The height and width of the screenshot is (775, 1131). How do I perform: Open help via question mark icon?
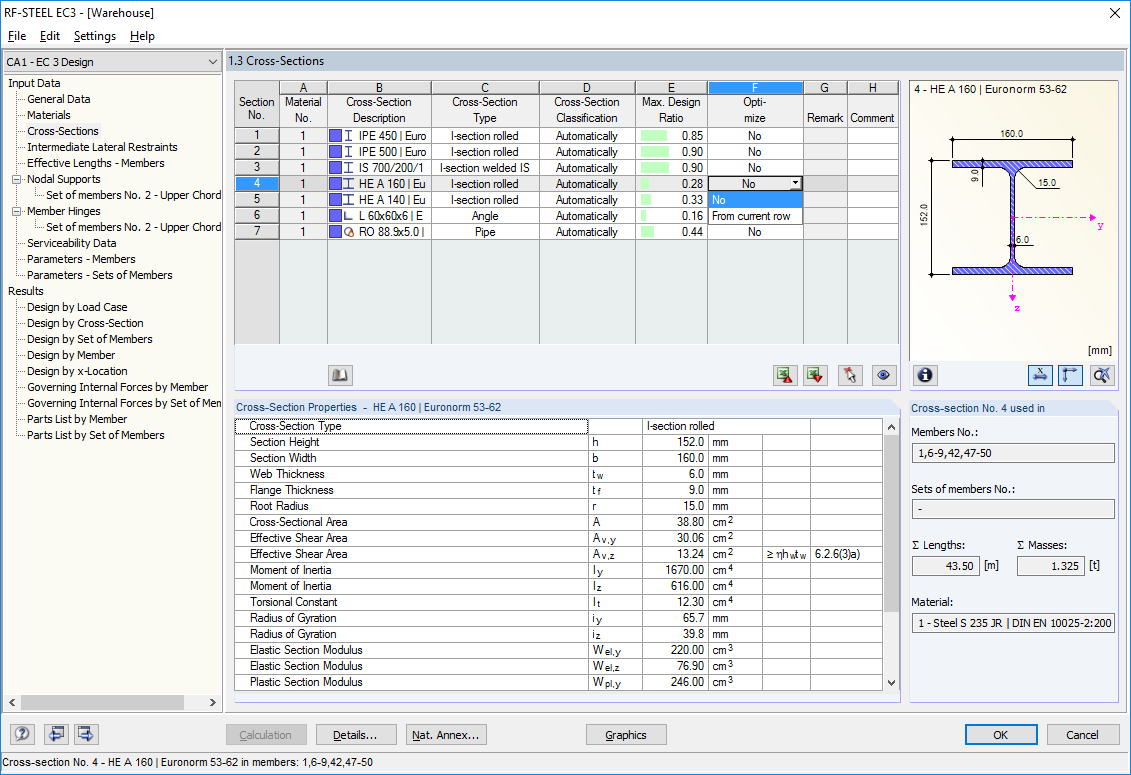pyautogui.click(x=22, y=735)
